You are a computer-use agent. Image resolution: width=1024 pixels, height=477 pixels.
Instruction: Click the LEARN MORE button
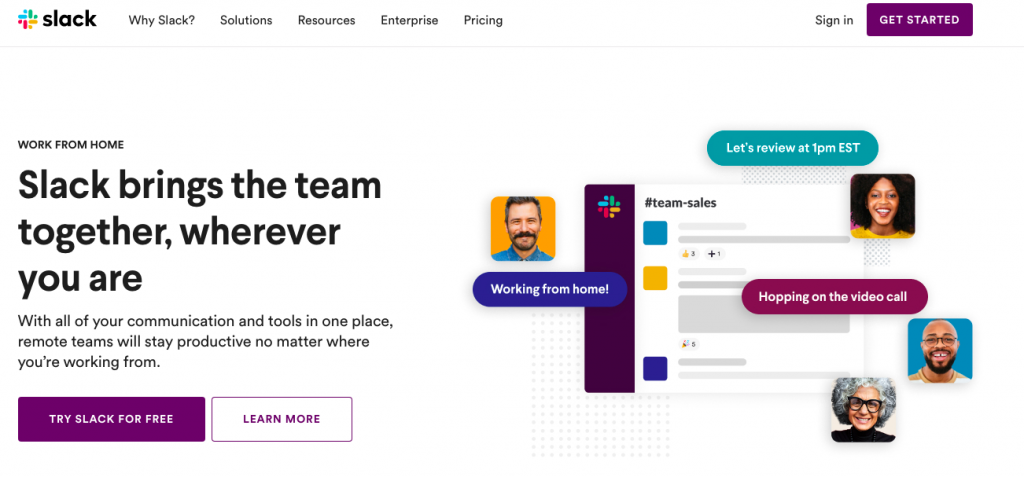click(281, 419)
